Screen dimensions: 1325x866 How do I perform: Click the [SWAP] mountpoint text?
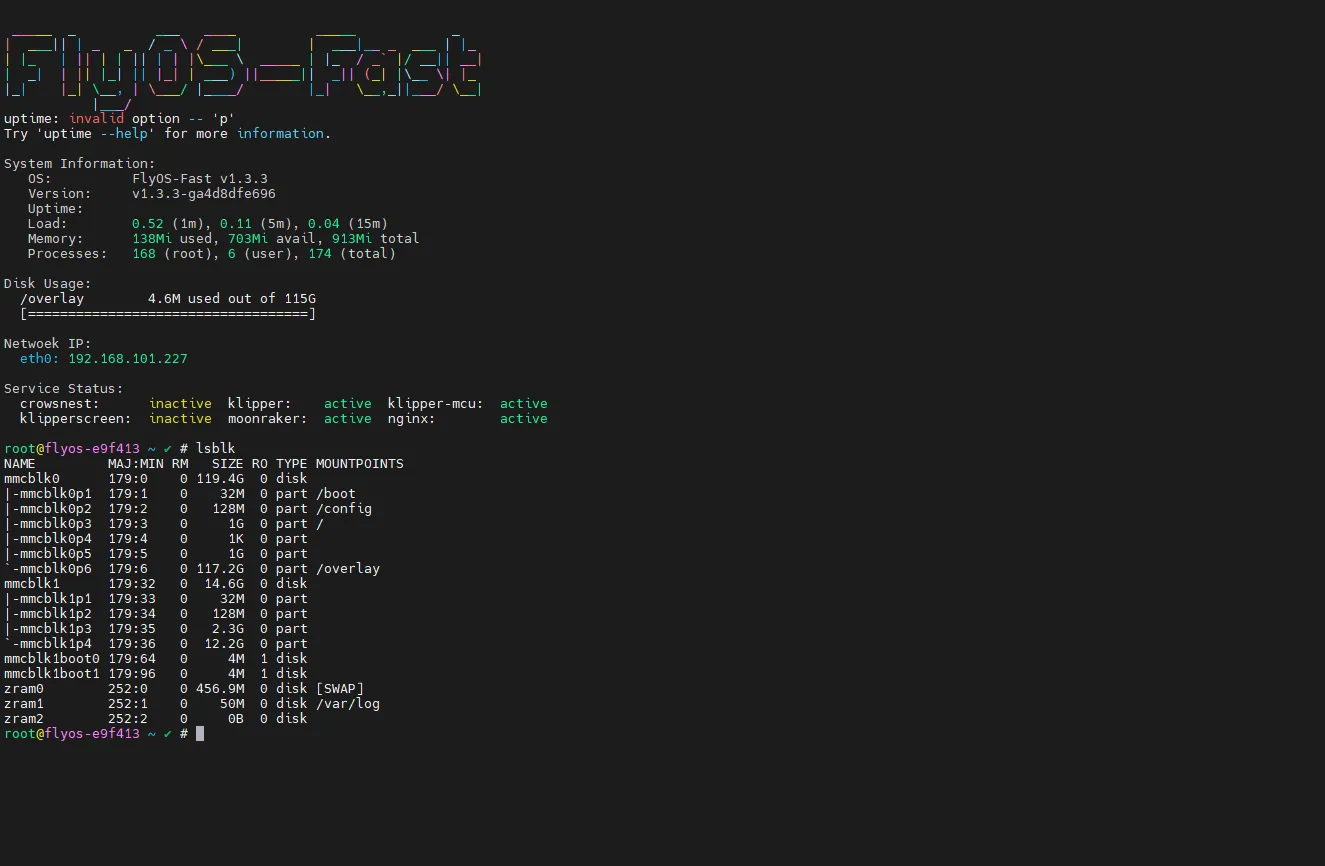(x=340, y=689)
